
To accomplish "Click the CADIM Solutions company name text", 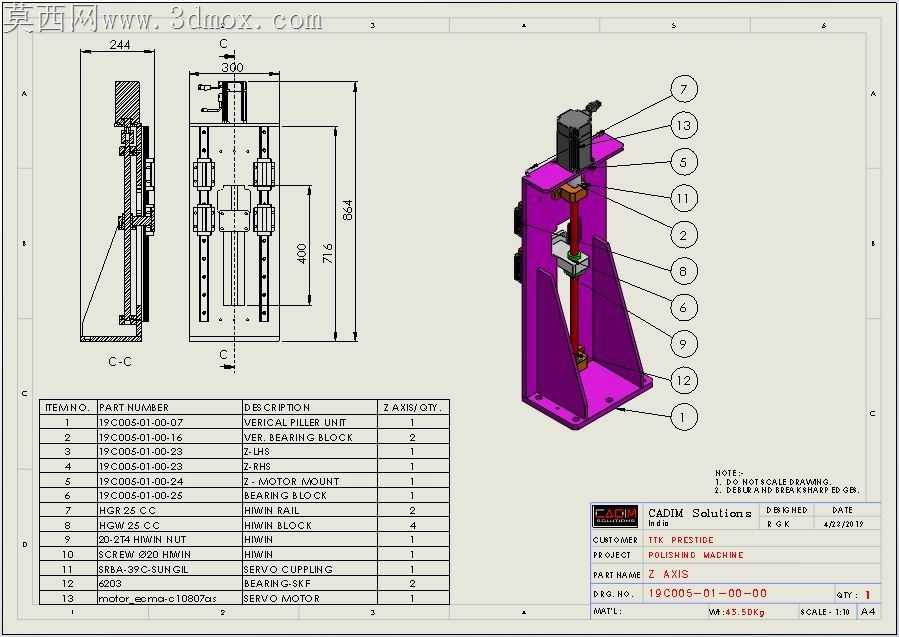I will coord(699,513).
